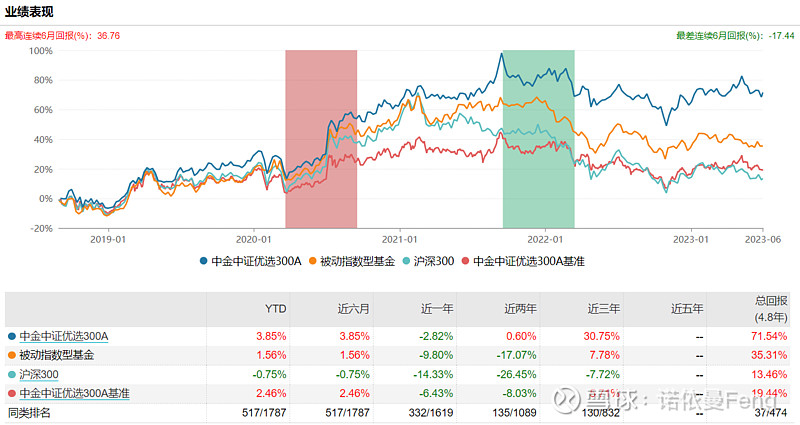Toggle 中金中证优选300A series in chart legend
The image size is (800, 425).
coord(255,261)
